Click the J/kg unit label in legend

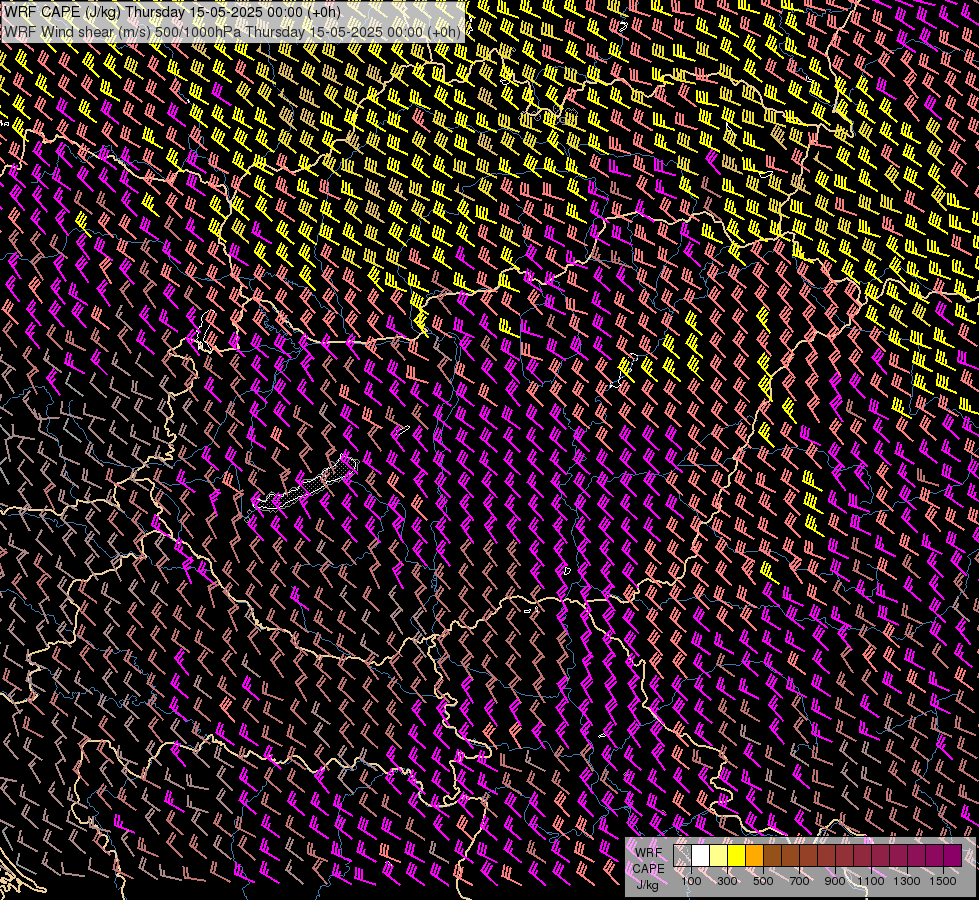[x=647, y=885]
